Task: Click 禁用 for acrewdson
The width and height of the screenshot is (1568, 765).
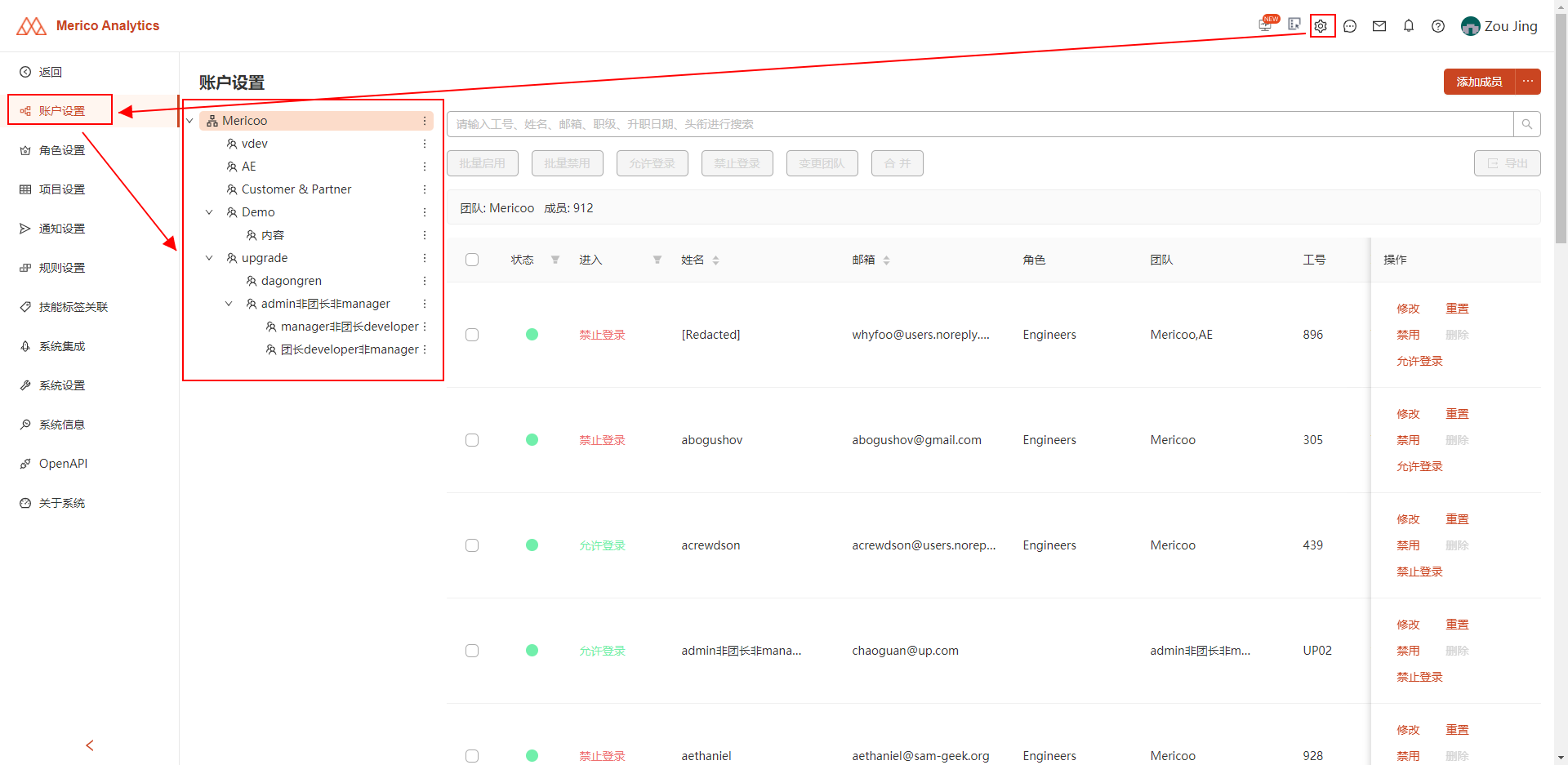Action: [x=1408, y=545]
